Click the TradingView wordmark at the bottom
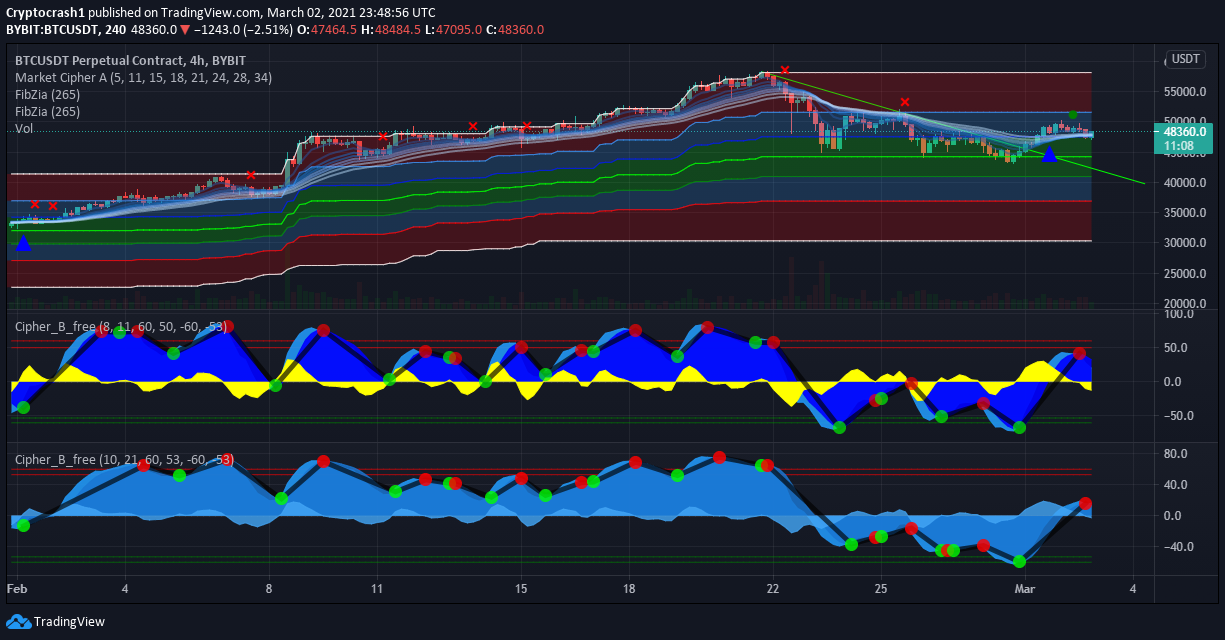Screen dimensions: 1225x640 point(69,622)
